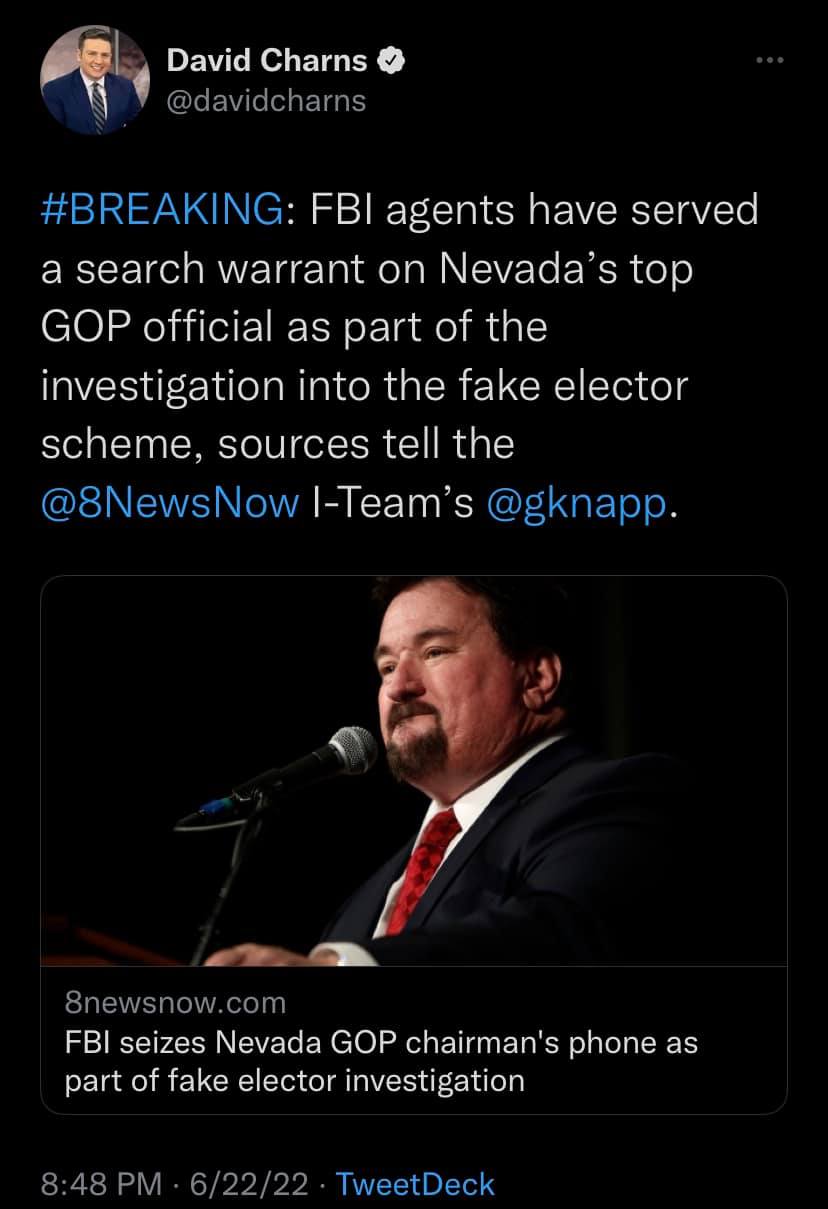The height and width of the screenshot is (1209, 828).
Task: Click the 8:48 PM timestamp
Action: (100, 1184)
